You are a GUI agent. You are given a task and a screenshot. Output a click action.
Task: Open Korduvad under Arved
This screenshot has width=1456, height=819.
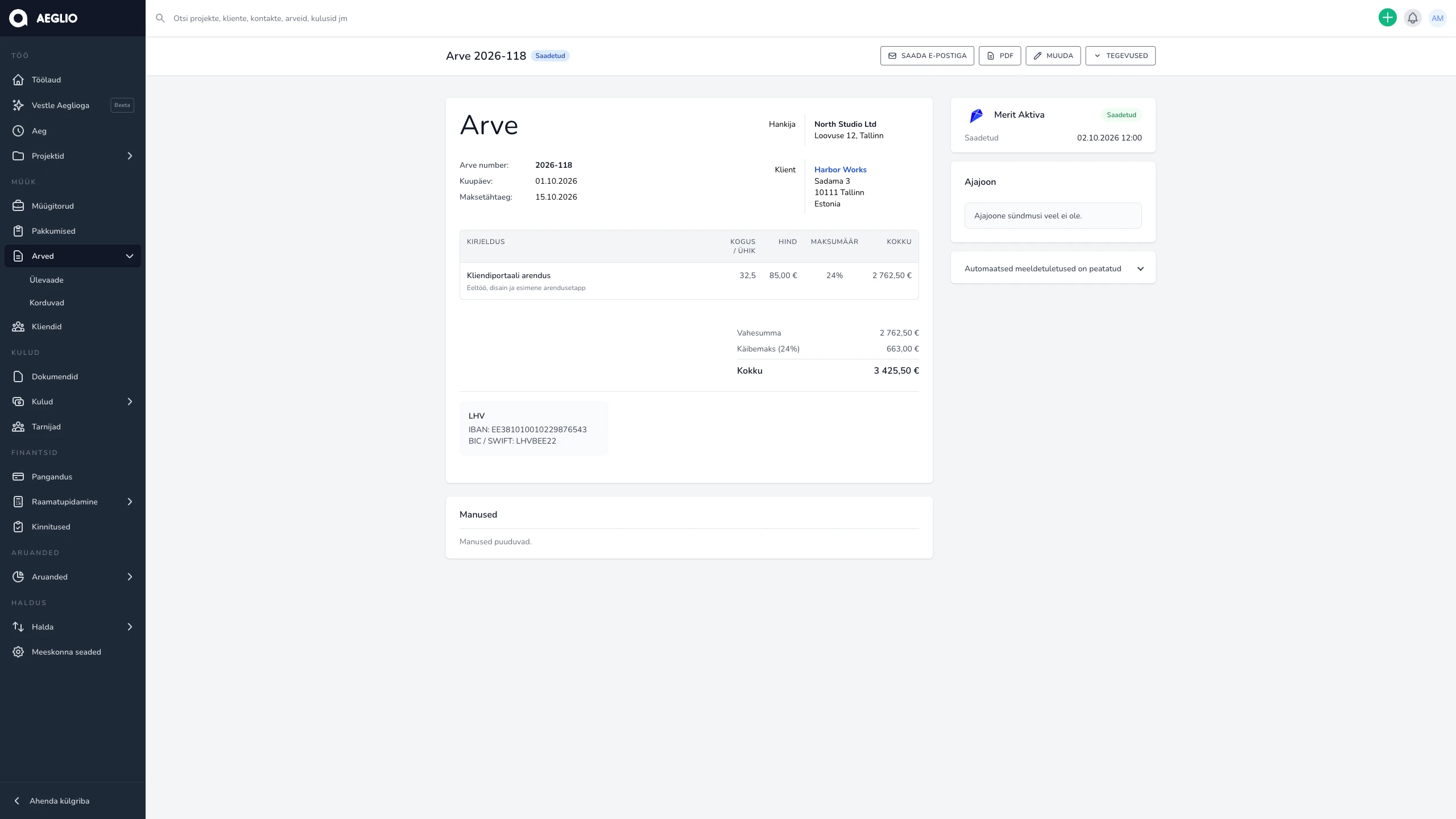click(x=47, y=303)
